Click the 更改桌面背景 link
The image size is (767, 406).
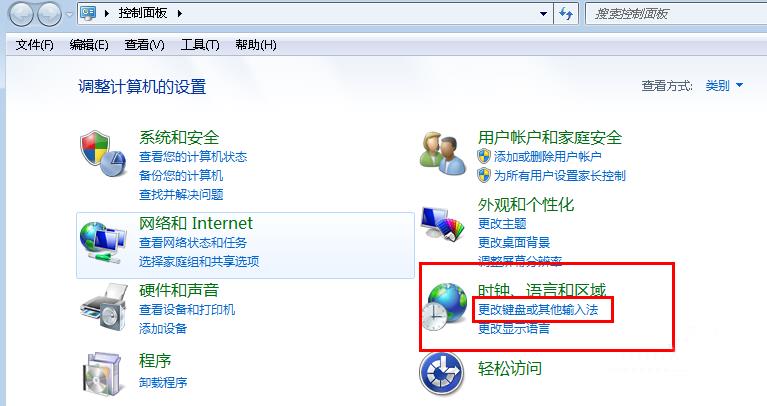pos(514,243)
